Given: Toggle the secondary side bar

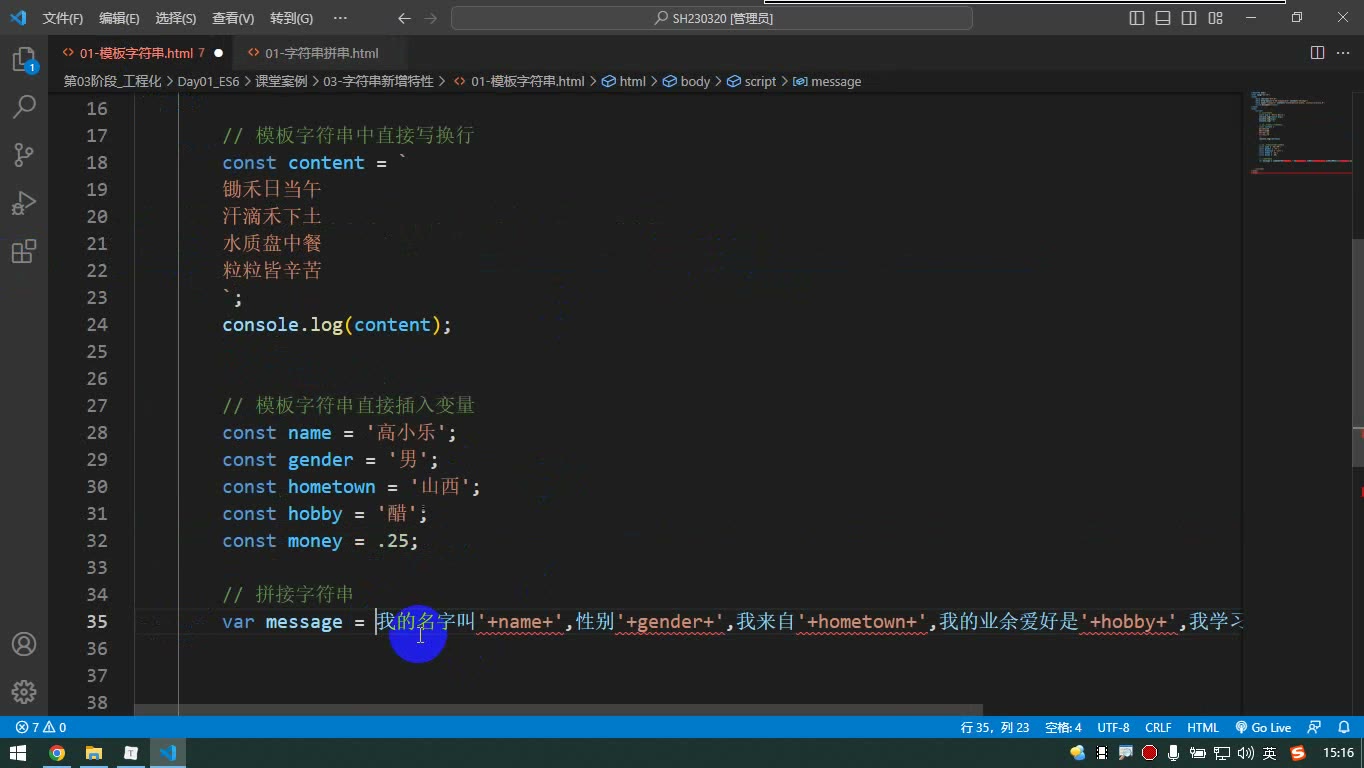Looking at the screenshot, I should pos(1189,18).
